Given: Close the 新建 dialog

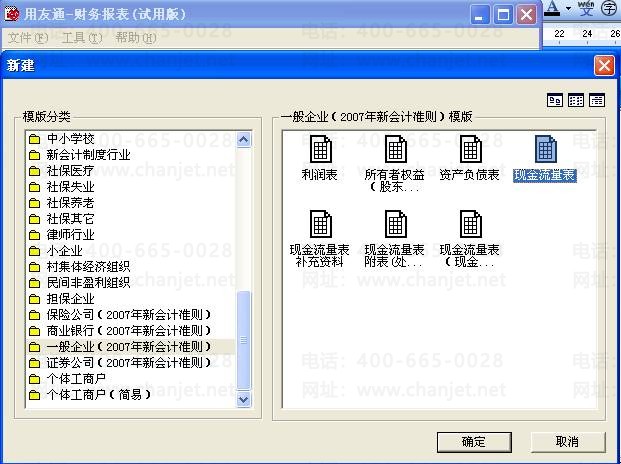Looking at the screenshot, I should [x=604, y=65].
